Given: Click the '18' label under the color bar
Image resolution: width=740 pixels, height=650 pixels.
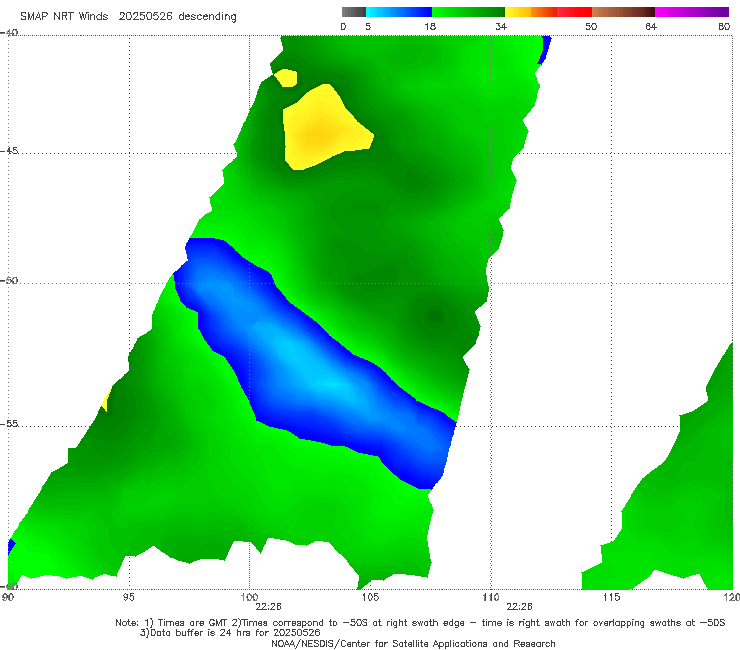Looking at the screenshot, I should [430, 27].
